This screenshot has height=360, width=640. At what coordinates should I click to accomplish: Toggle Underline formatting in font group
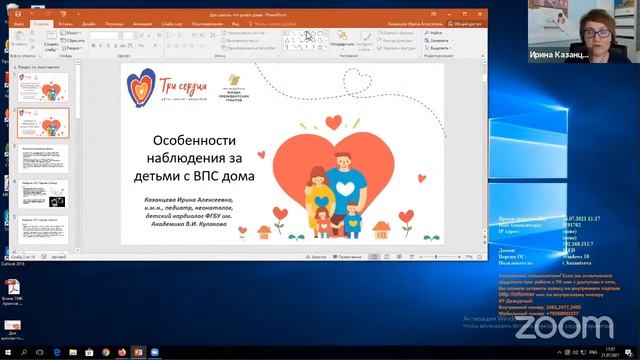(x=108, y=46)
